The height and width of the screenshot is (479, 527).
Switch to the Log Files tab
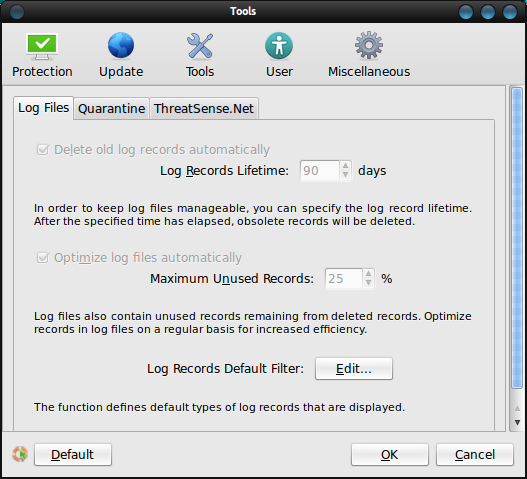click(x=43, y=108)
